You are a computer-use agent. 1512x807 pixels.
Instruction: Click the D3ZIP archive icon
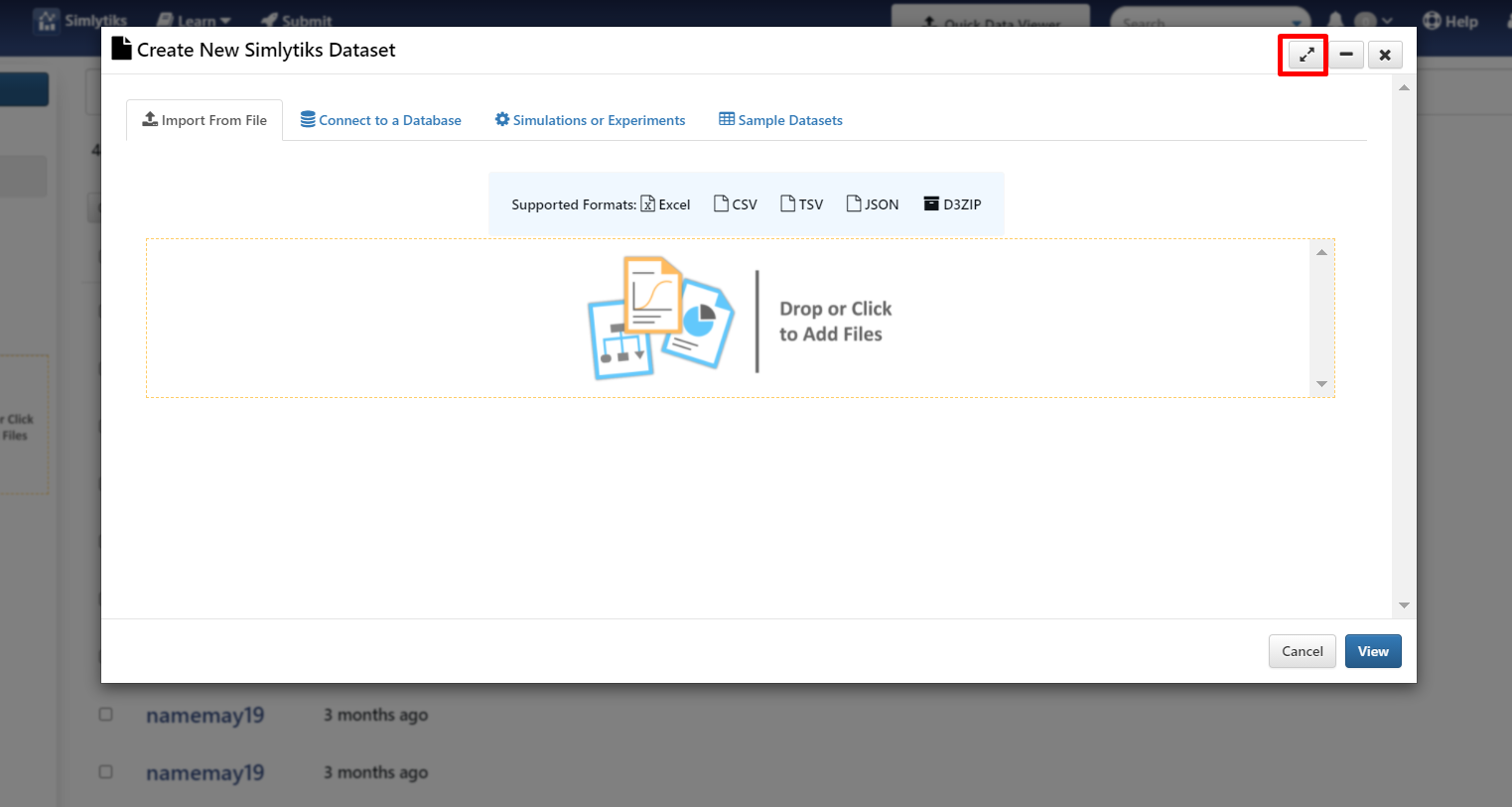(x=931, y=203)
